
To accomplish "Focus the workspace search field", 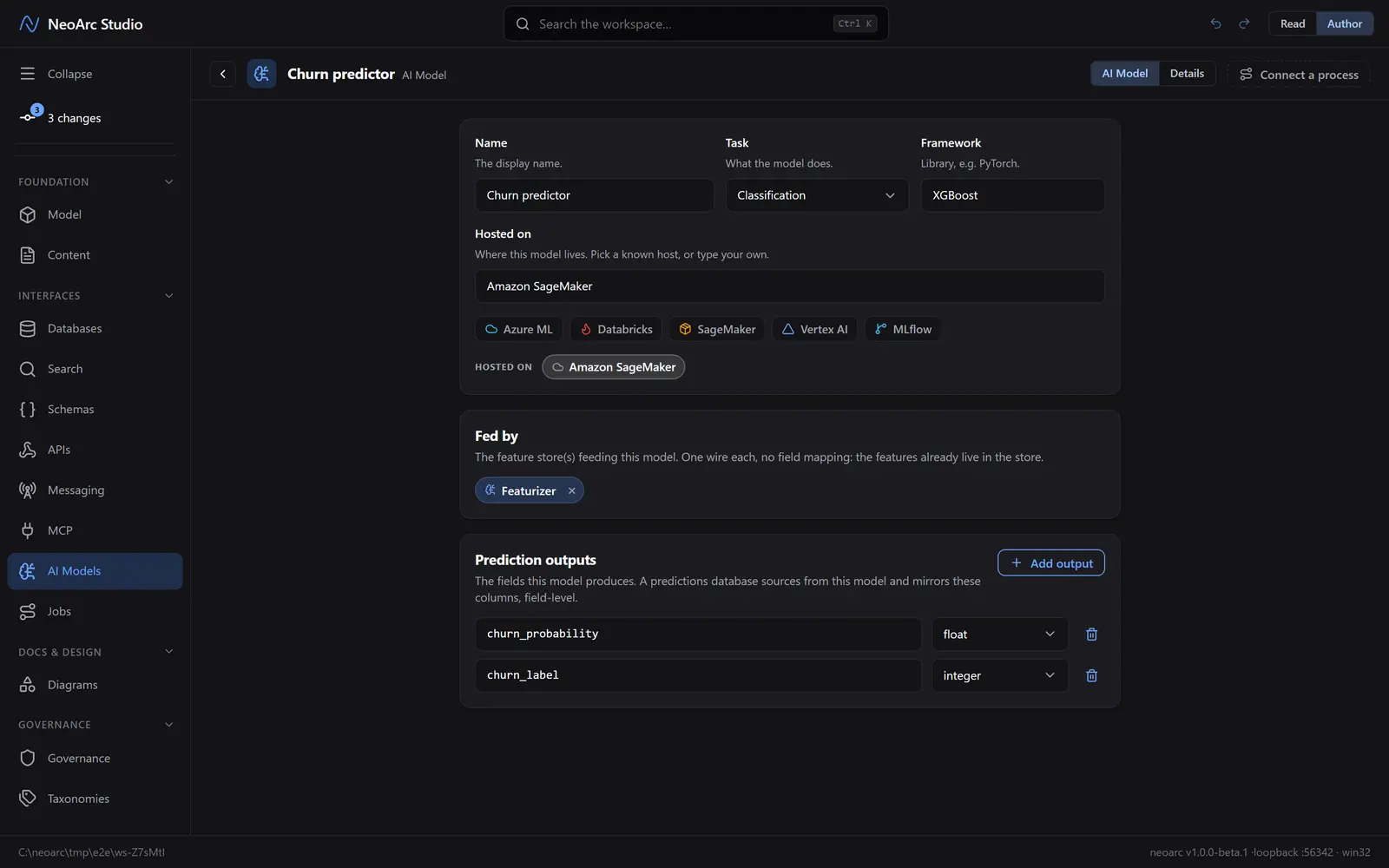I will point(696,24).
